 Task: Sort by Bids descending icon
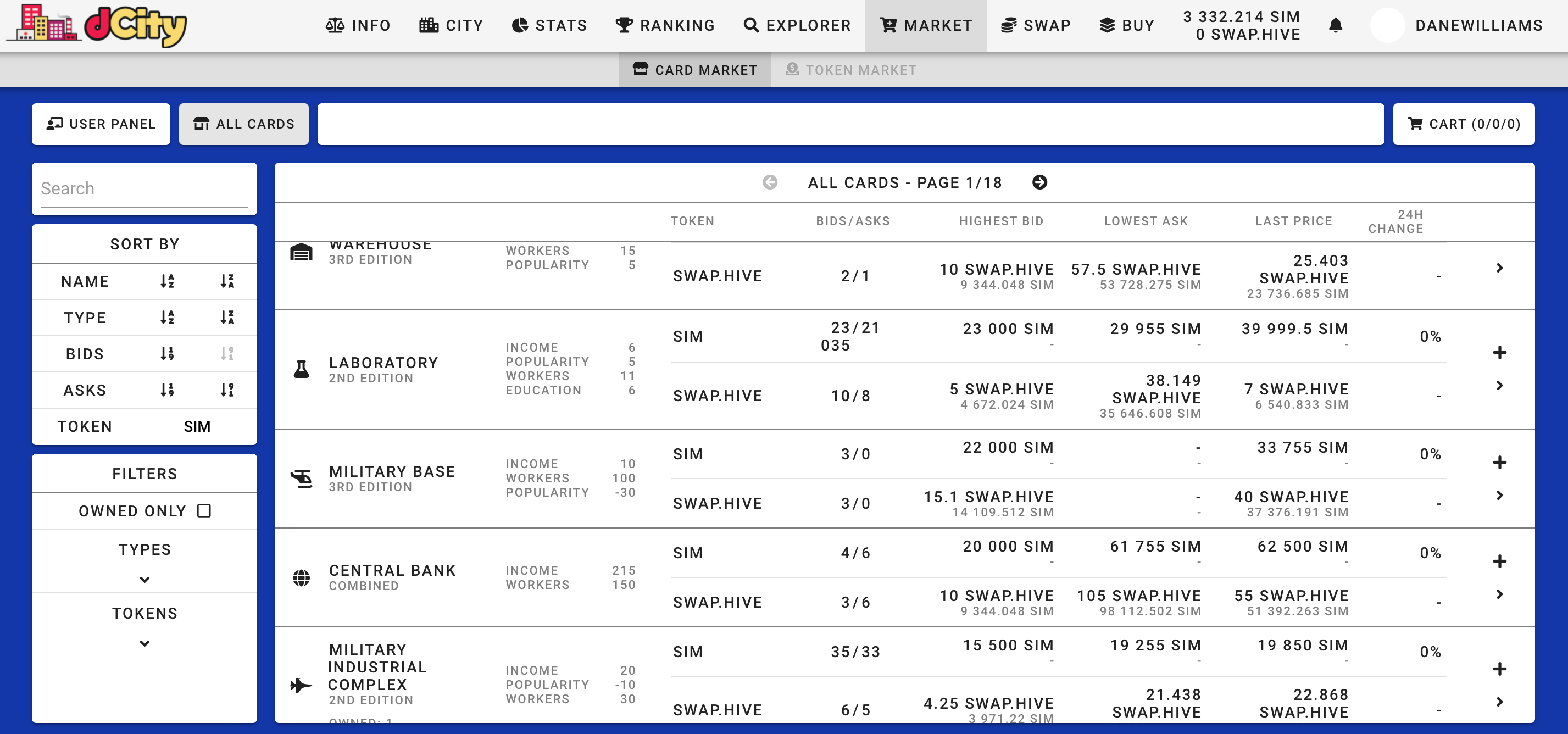[227, 354]
